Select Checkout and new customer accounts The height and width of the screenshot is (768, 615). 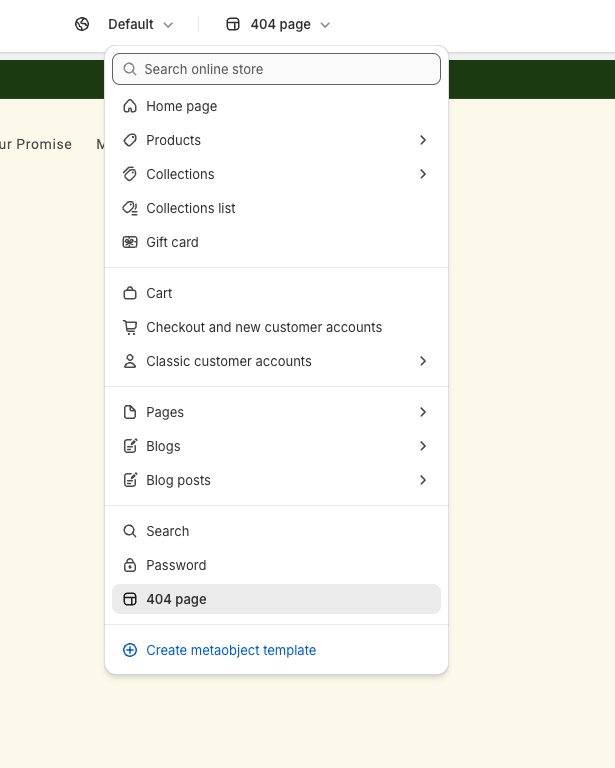pos(264,327)
